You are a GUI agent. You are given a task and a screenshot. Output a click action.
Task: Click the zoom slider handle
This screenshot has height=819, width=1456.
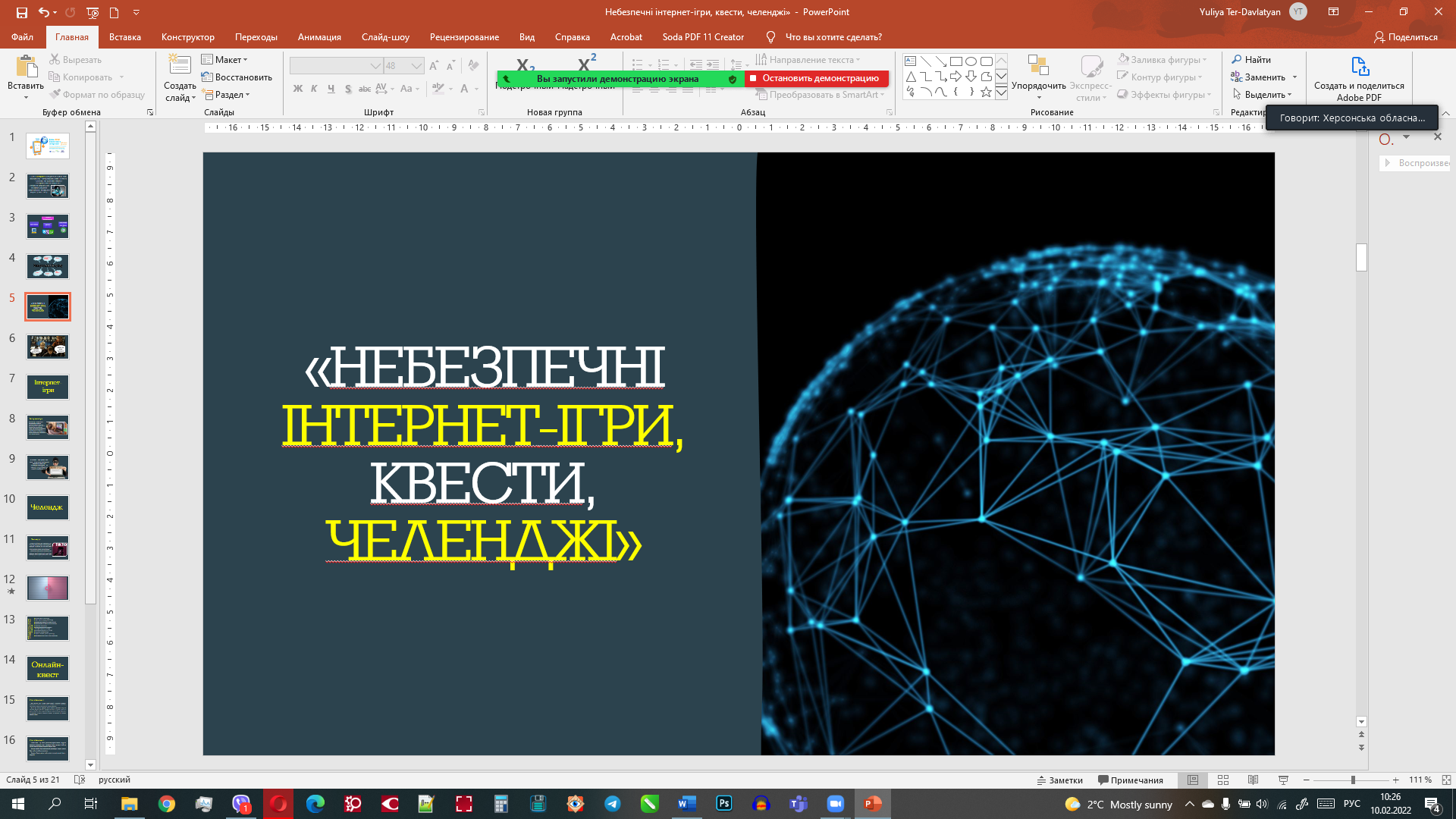coord(1353,780)
